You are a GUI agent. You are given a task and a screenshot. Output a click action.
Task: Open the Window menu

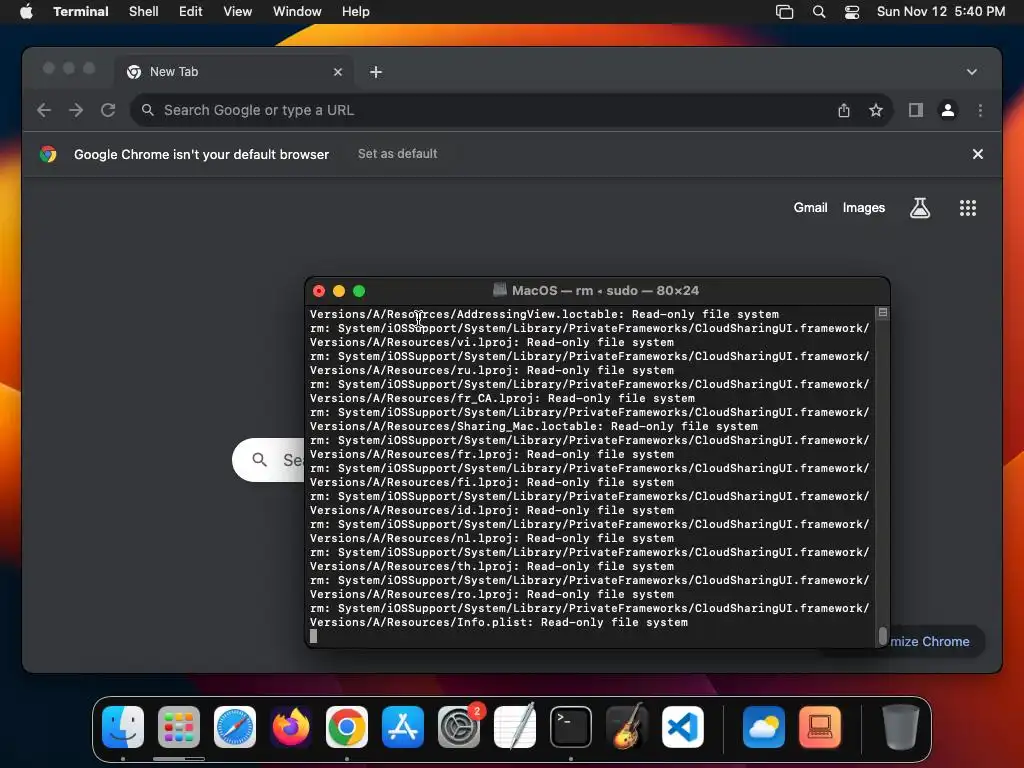pos(297,12)
